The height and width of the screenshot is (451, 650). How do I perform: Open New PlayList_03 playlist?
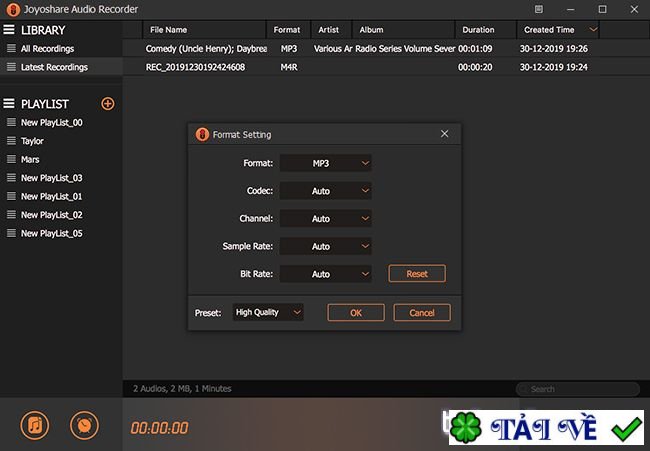coord(51,178)
